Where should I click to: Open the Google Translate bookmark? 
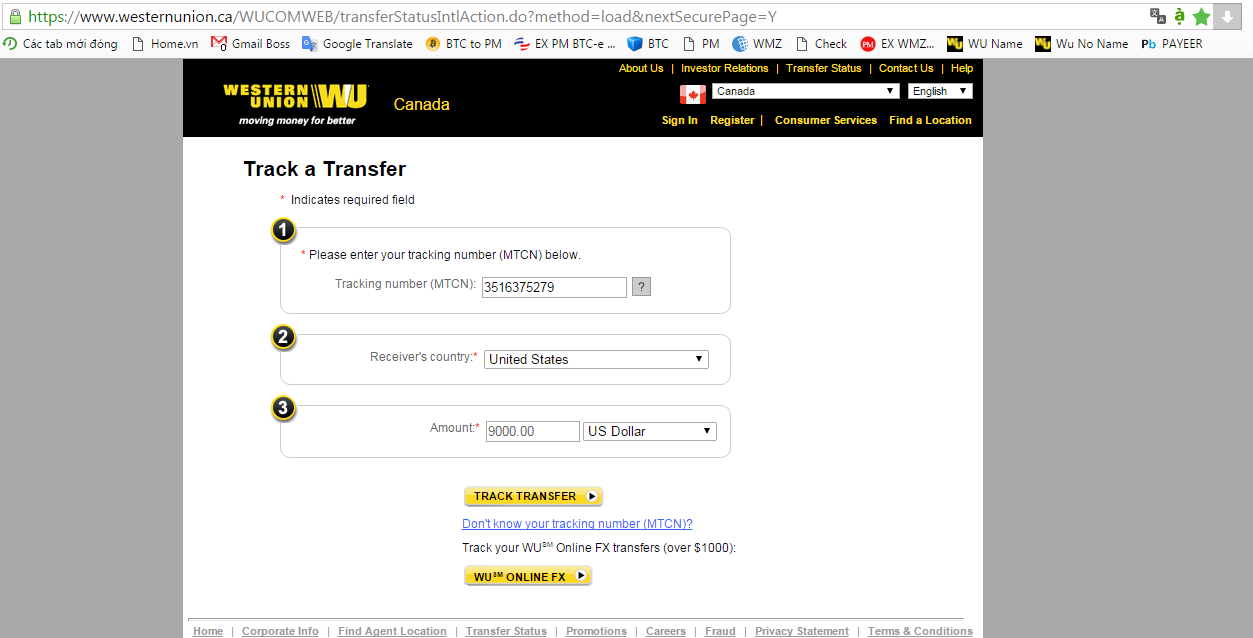tap(357, 44)
